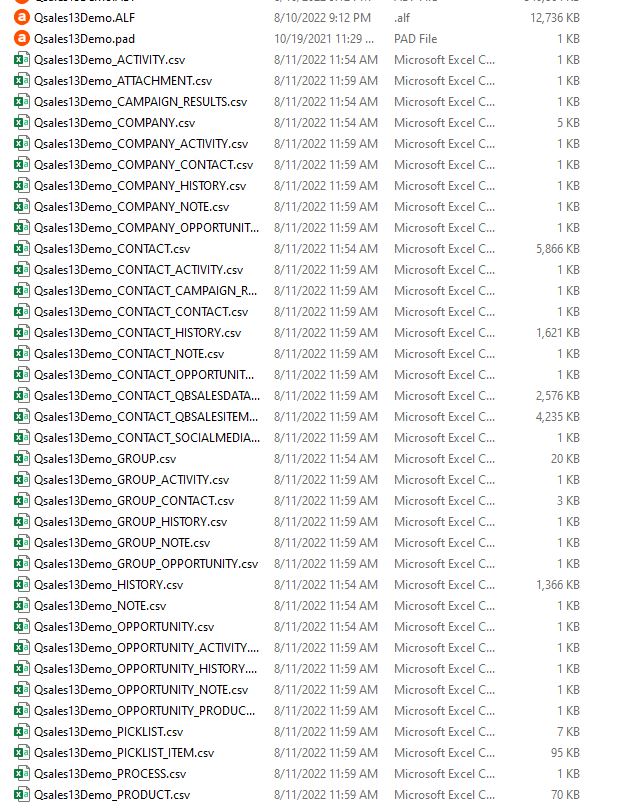Select truncated file name Qsales13Demo_OPPORTUNITY_PRODUC...
The width and height of the screenshot is (624, 808).
145,711
